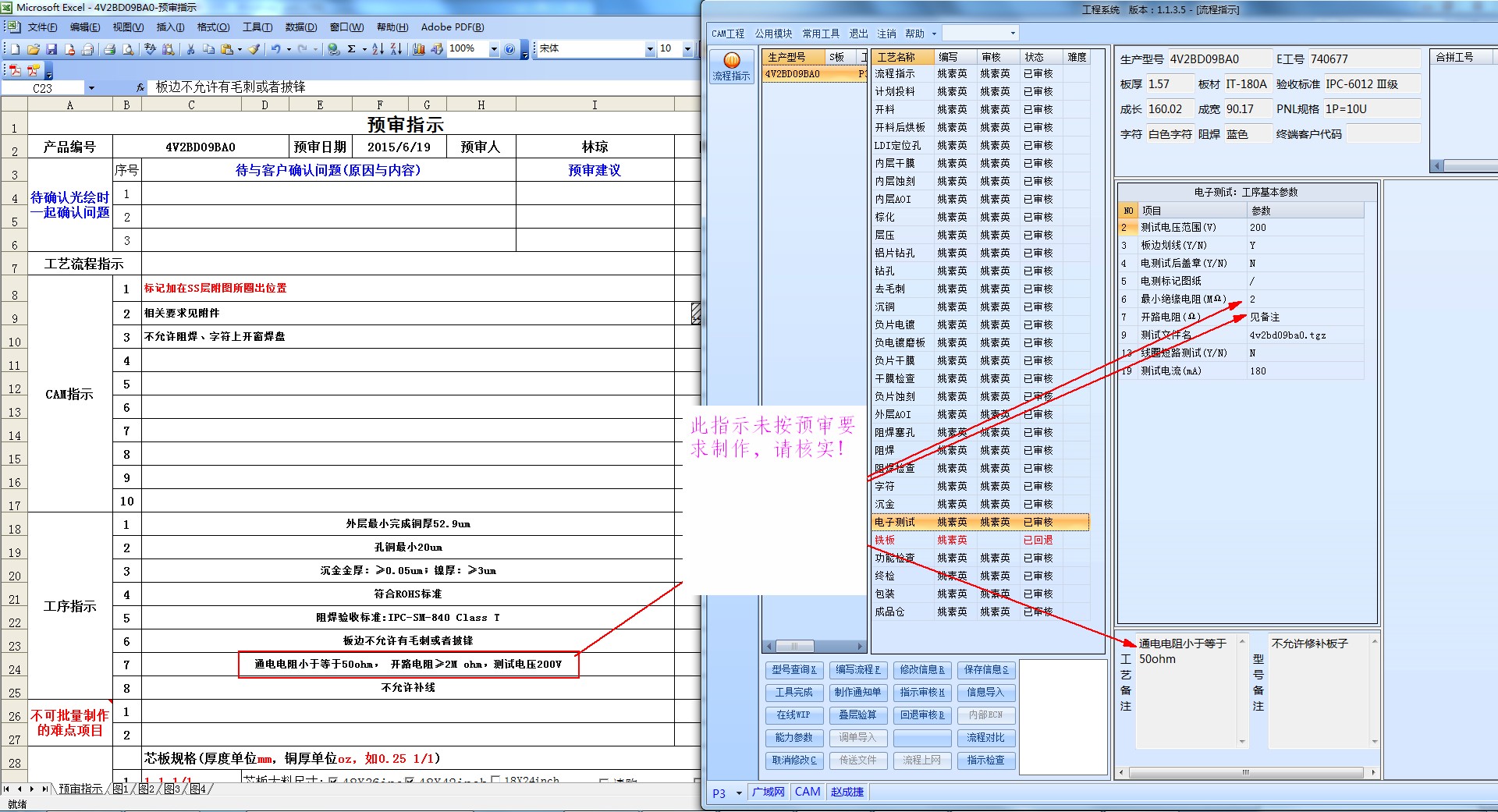Sort descending with the Z-A icon

click(396, 49)
